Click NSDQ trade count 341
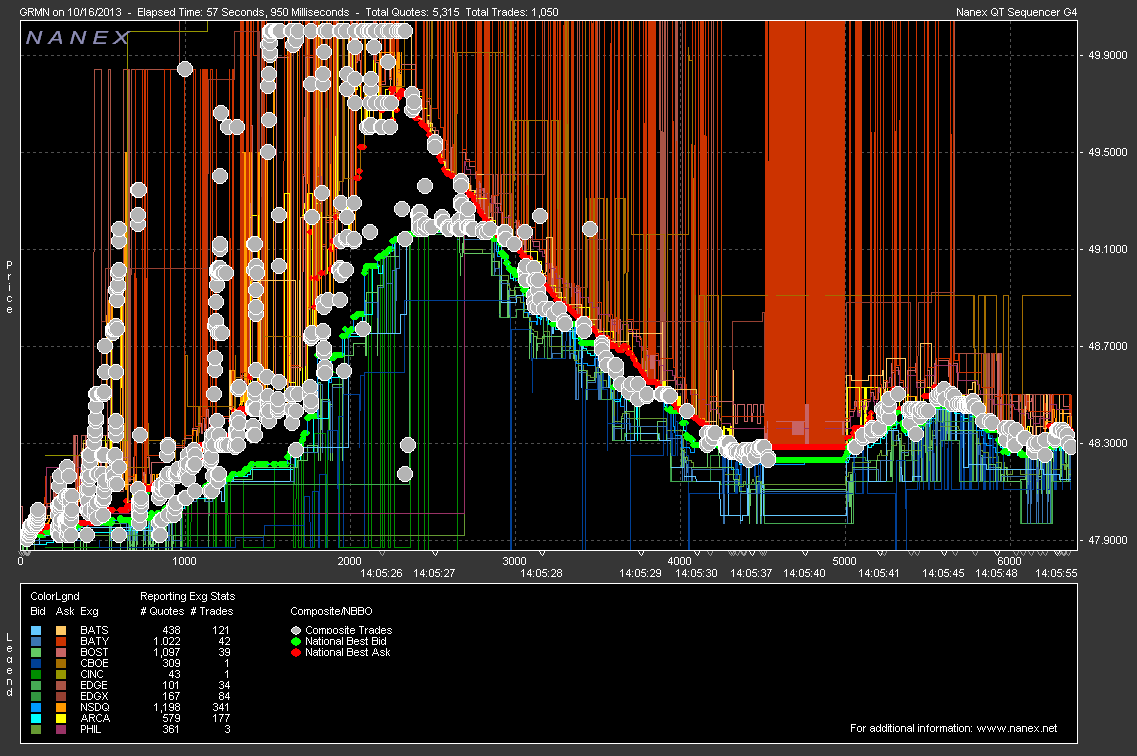This screenshot has width=1137, height=756. [x=220, y=707]
